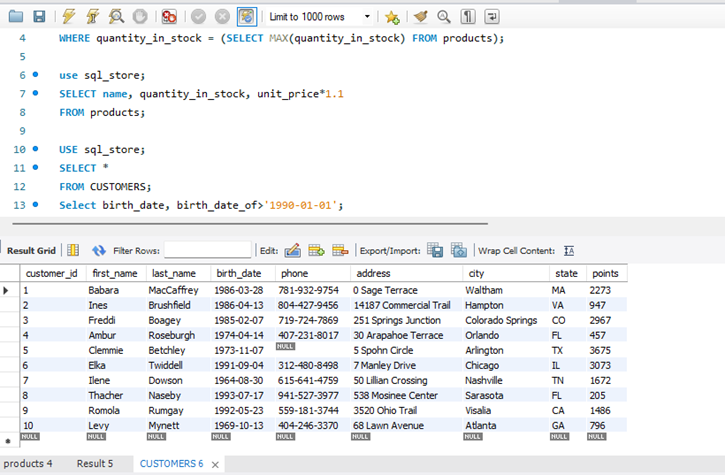Select phone cell '407-231-8017'

click(313, 335)
